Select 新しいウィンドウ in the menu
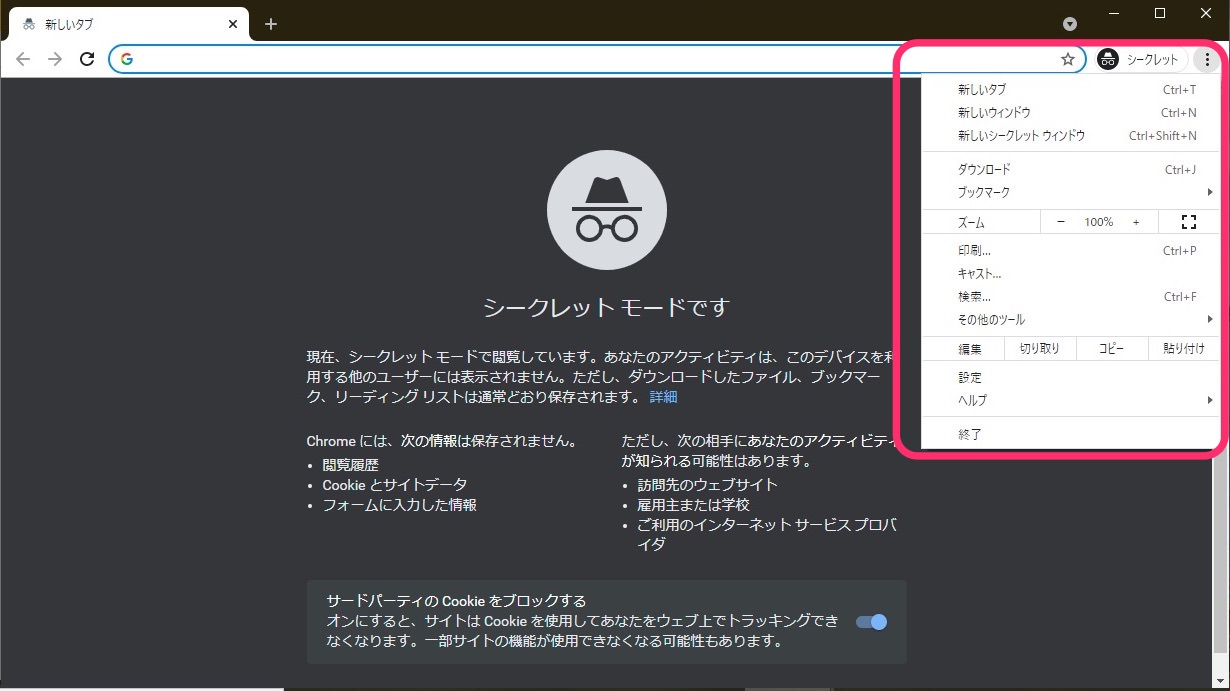 pos(1070,112)
